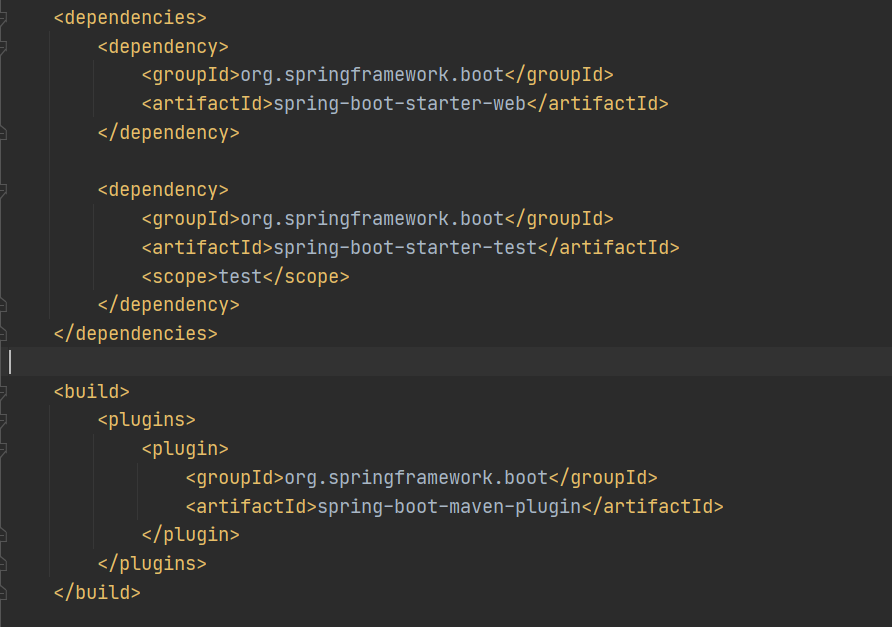Collapse the build section fold marker
This screenshot has width=892, height=627.
click(x=3, y=391)
